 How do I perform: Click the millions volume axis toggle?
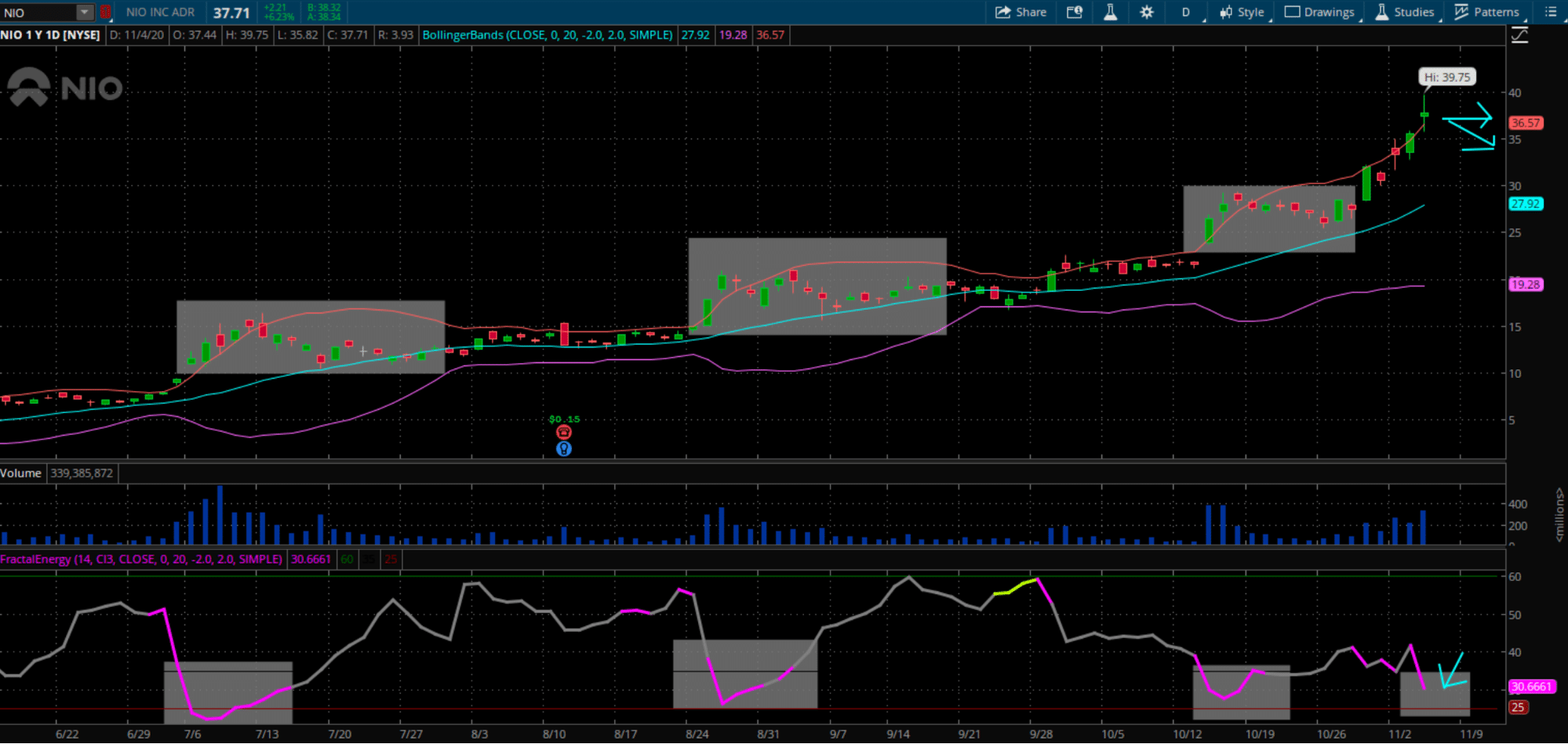(1559, 514)
